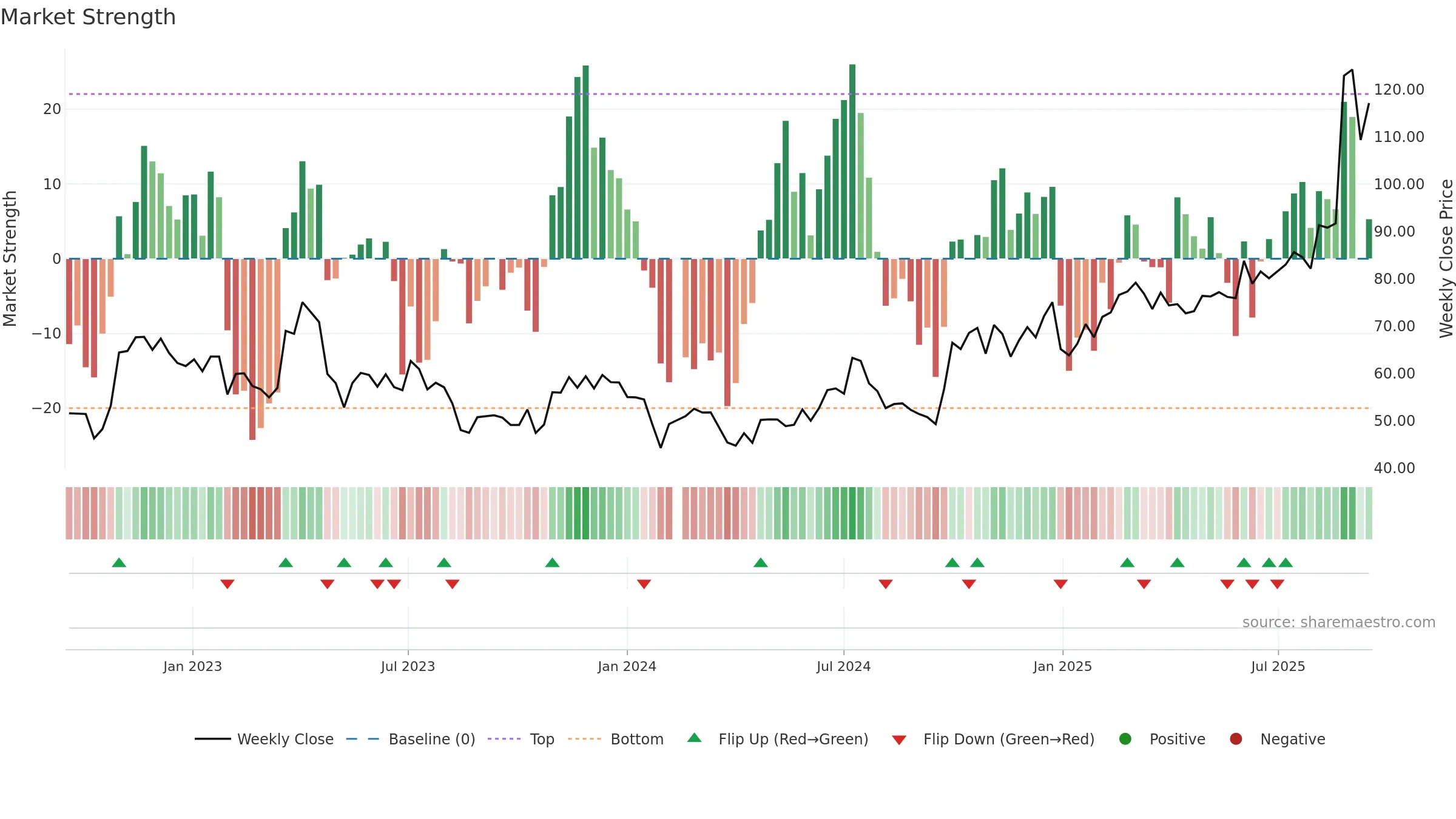Click the 70.00 price axis label

[x=1394, y=326]
